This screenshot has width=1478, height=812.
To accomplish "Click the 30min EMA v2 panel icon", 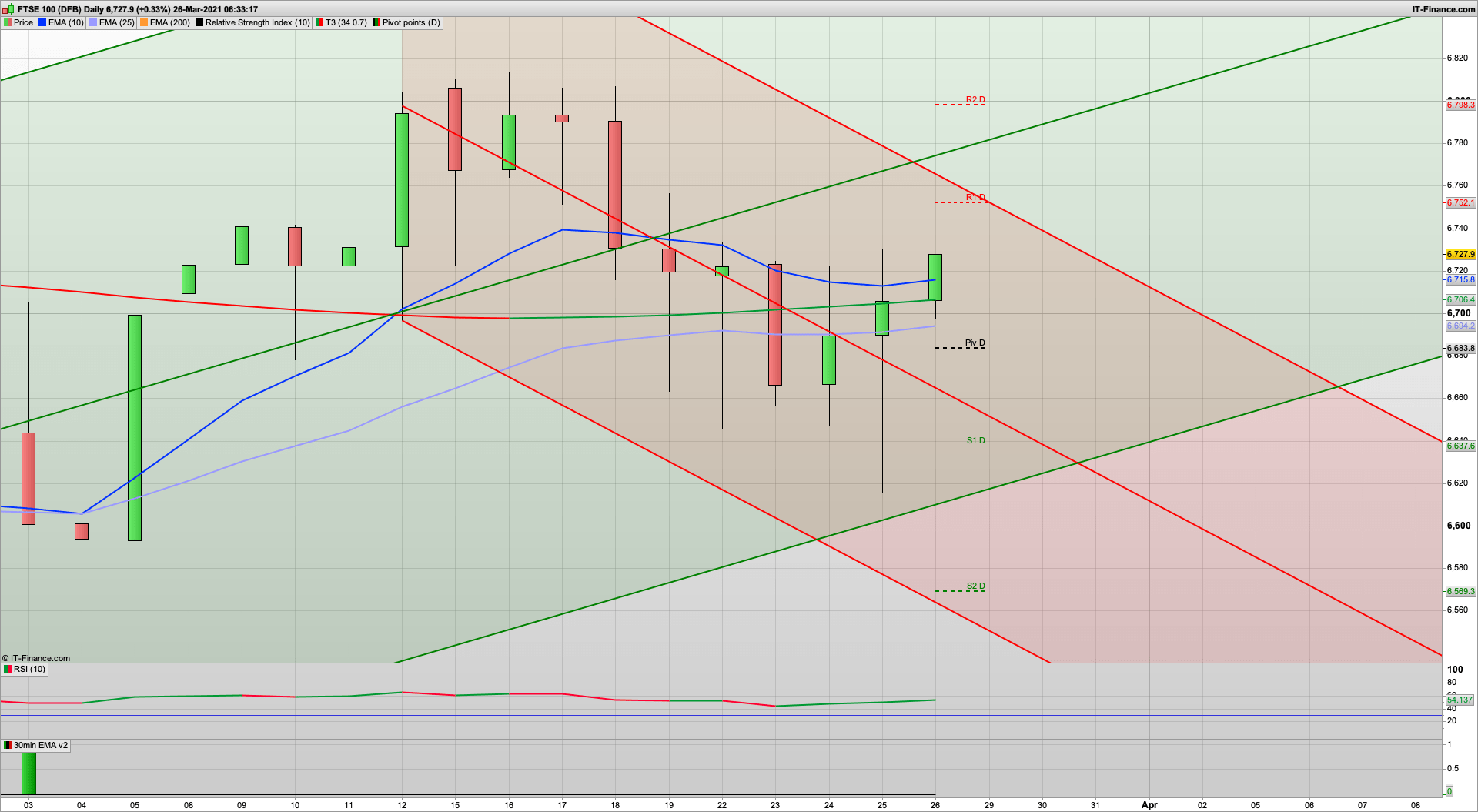I will [6, 745].
